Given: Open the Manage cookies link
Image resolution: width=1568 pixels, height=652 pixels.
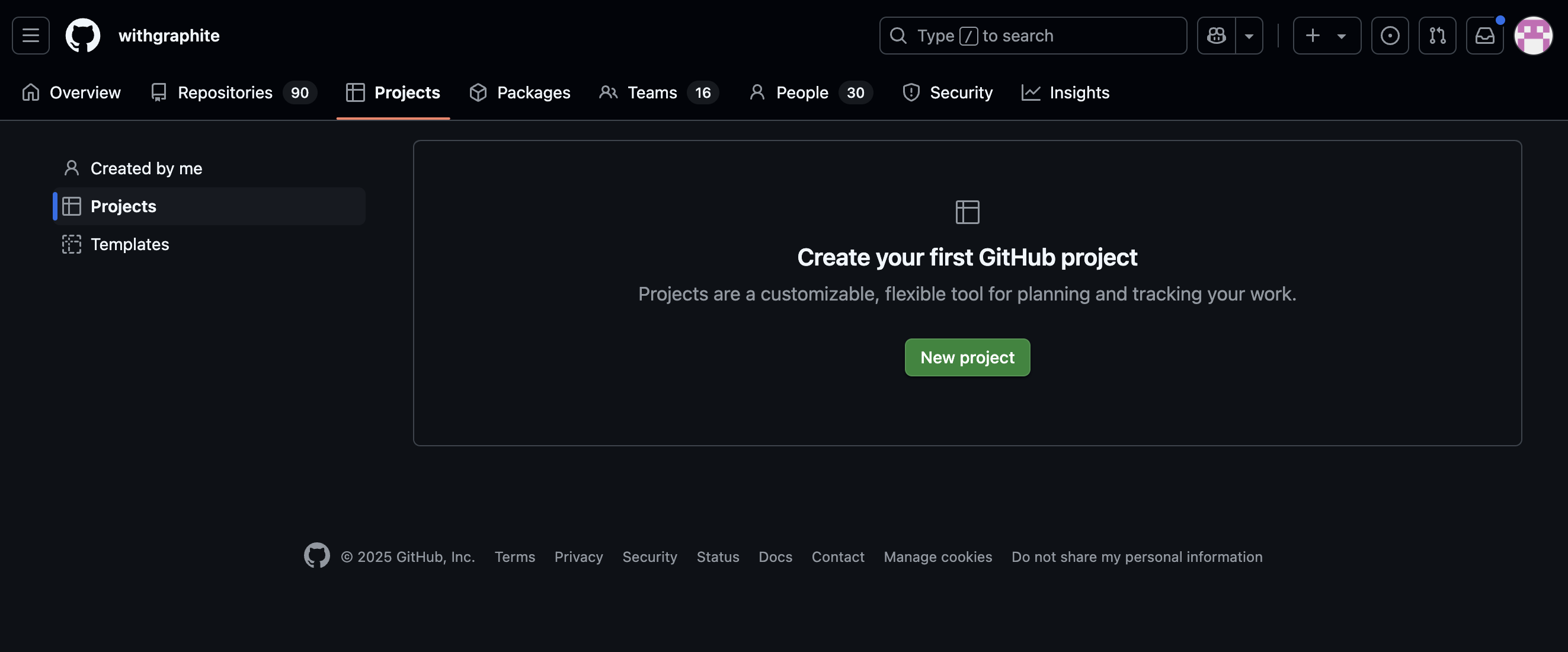Looking at the screenshot, I should click(x=937, y=557).
